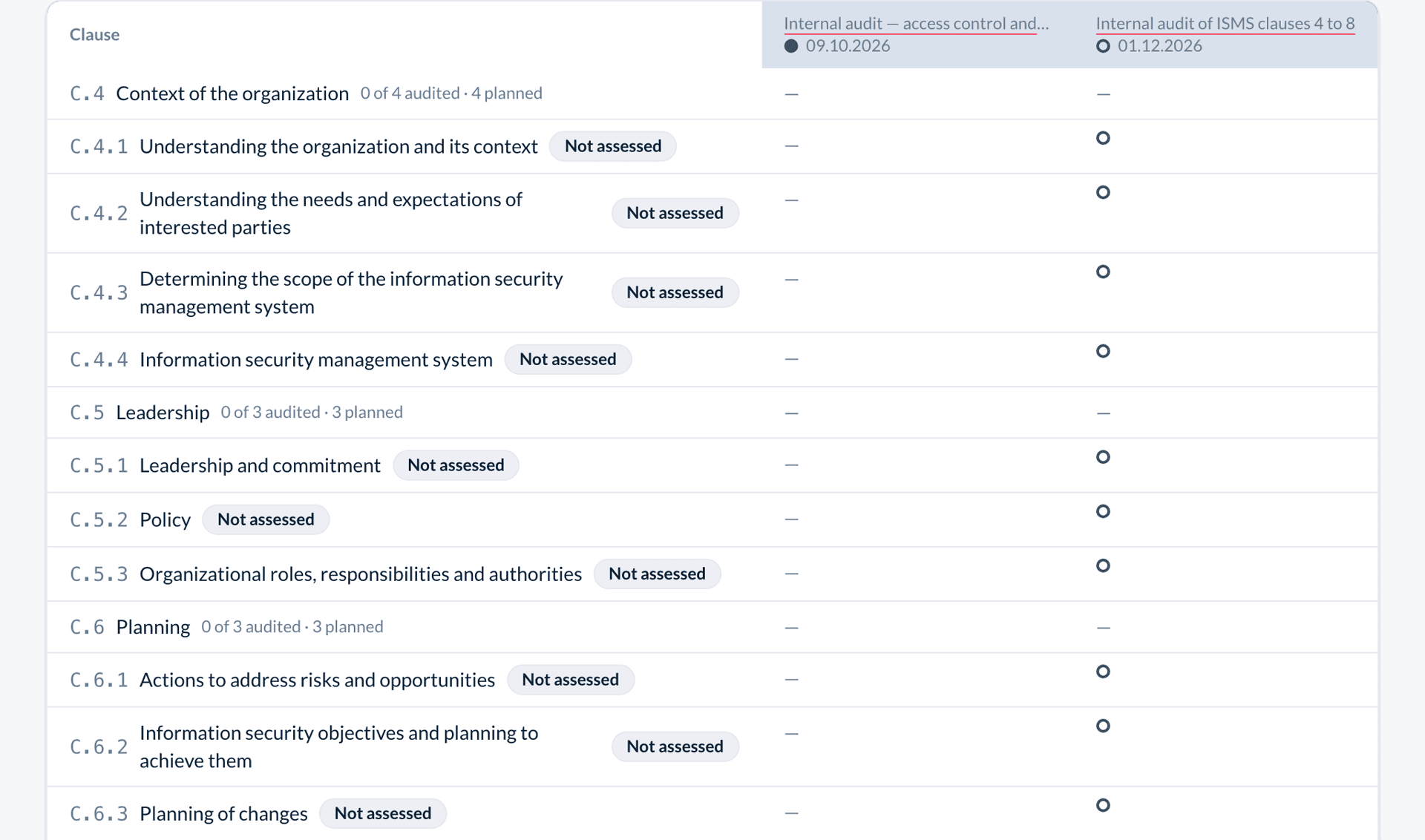
Task: Click 'Information security management system' clause title
Action: (316, 359)
